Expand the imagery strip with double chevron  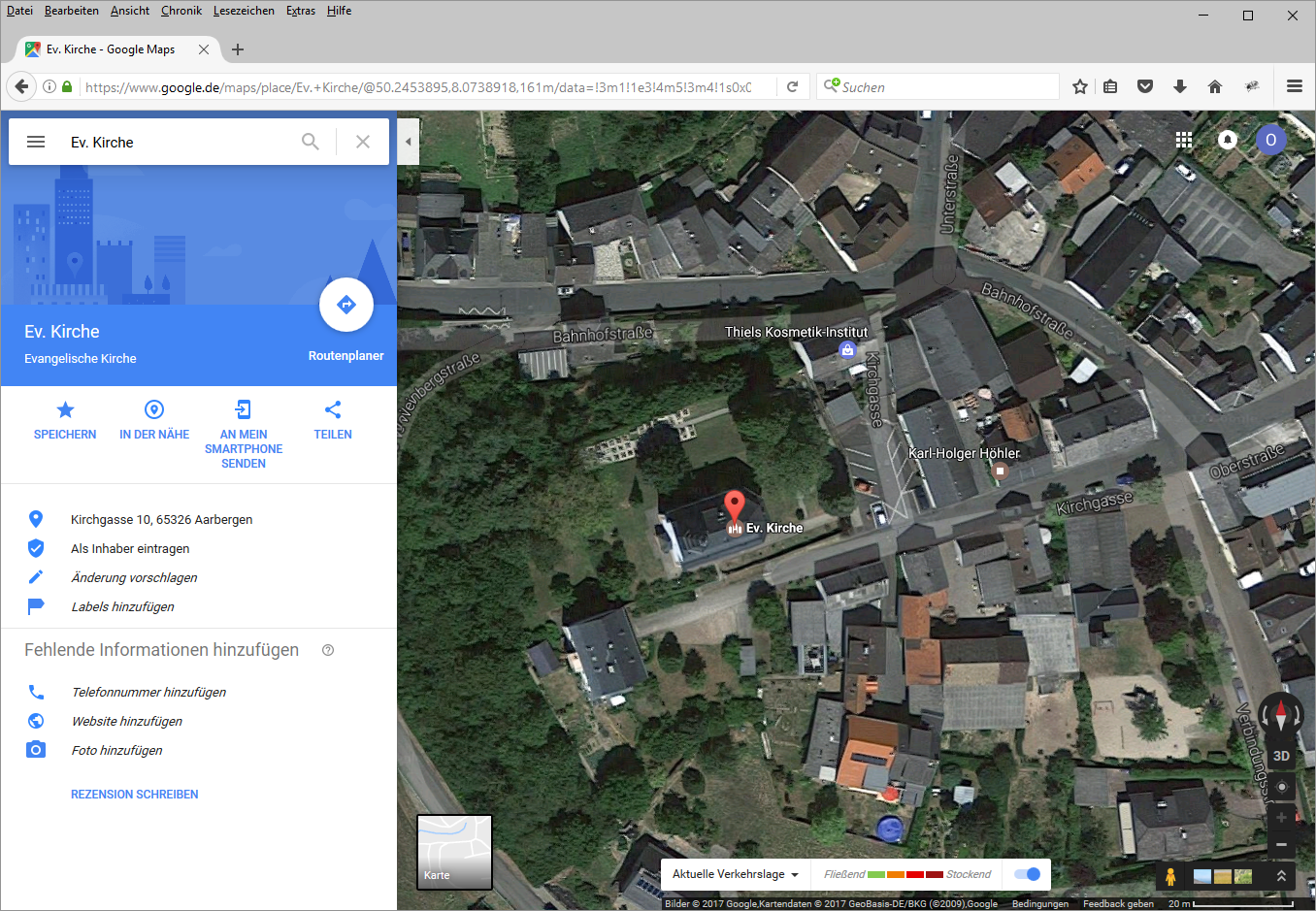(1281, 876)
